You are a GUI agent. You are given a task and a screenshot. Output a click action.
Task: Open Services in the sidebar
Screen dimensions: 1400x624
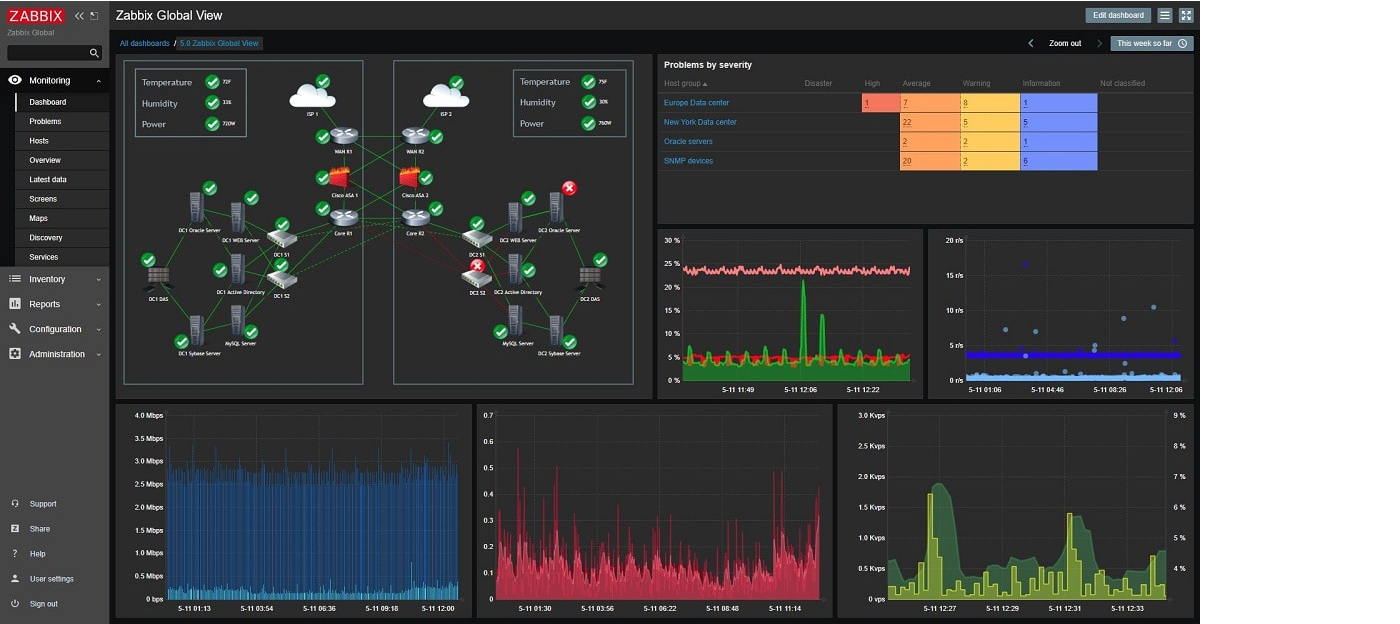click(62, 257)
